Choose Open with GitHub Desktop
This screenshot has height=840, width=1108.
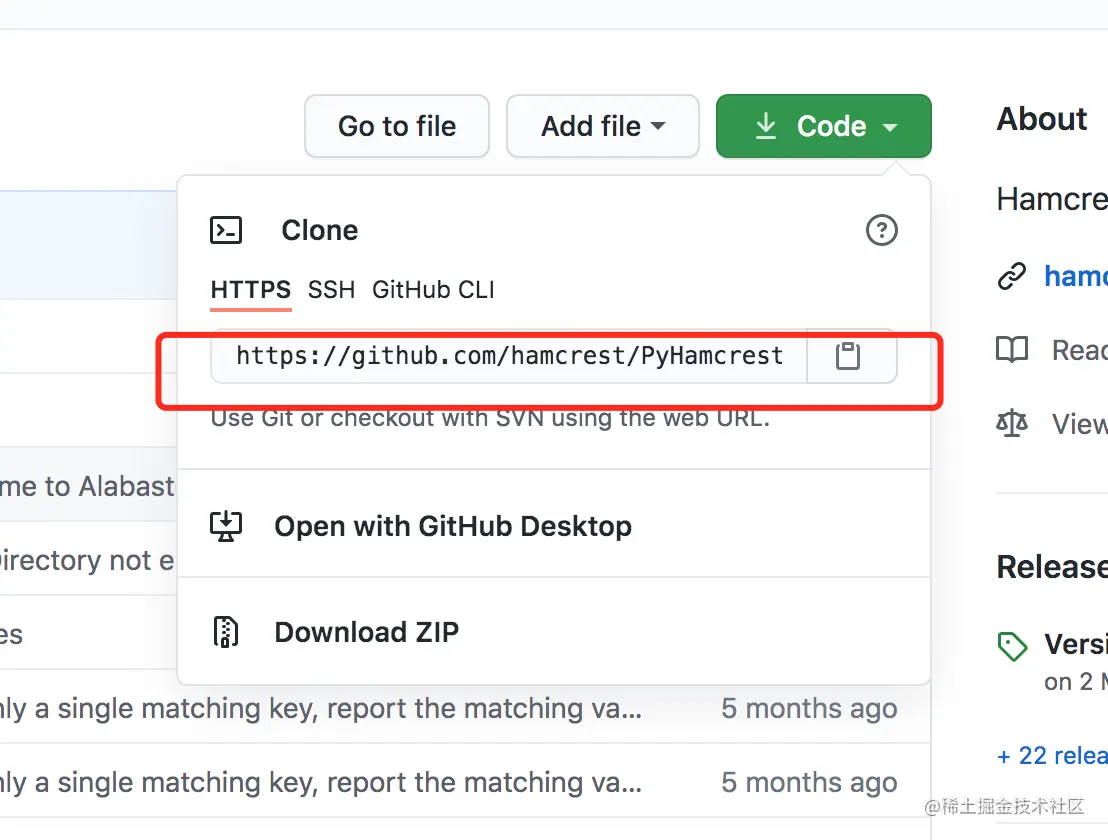click(452, 526)
